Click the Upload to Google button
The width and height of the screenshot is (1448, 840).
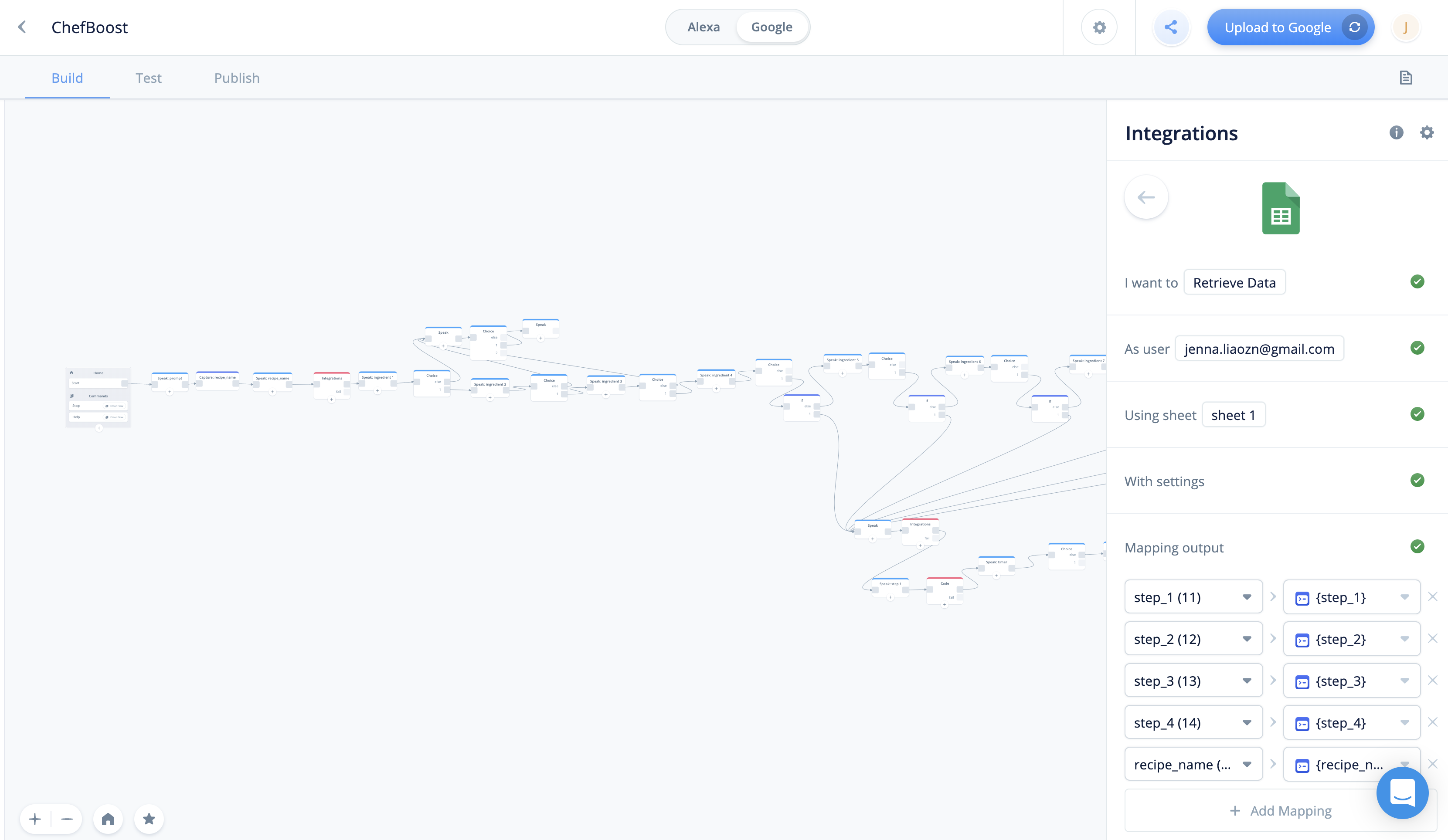point(1277,27)
